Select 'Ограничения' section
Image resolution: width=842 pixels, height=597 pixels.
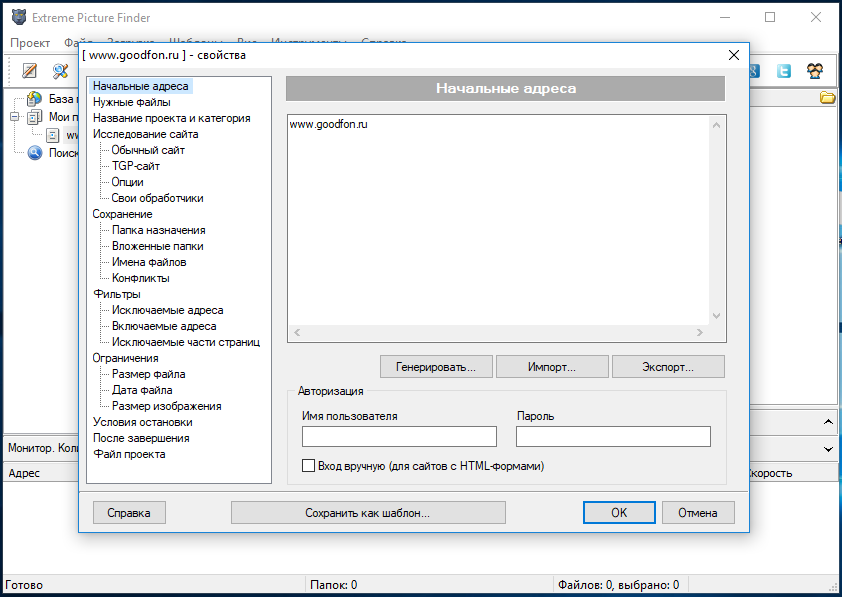pyautogui.click(x=125, y=358)
